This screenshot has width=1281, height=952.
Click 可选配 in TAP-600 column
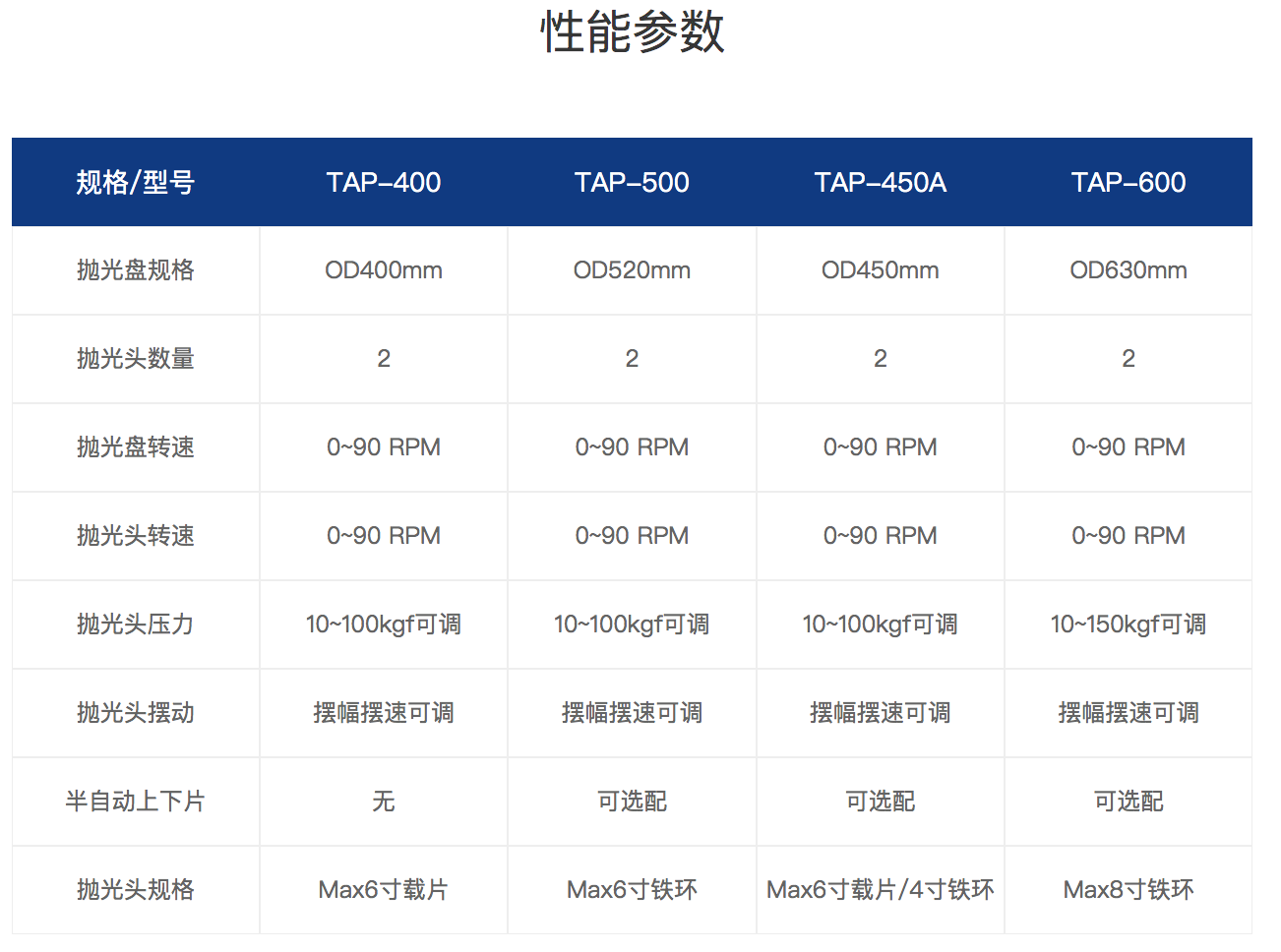click(x=1128, y=802)
